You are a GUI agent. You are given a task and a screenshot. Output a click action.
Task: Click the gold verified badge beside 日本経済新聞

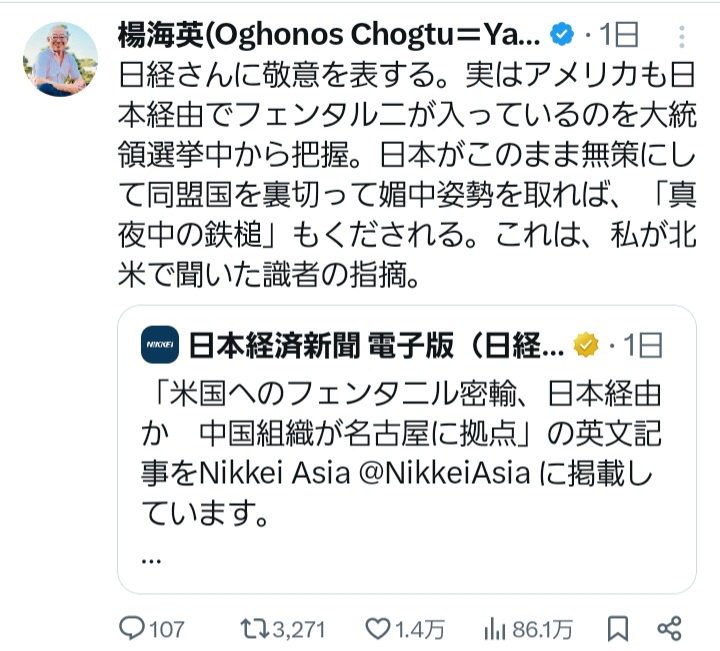click(x=585, y=345)
